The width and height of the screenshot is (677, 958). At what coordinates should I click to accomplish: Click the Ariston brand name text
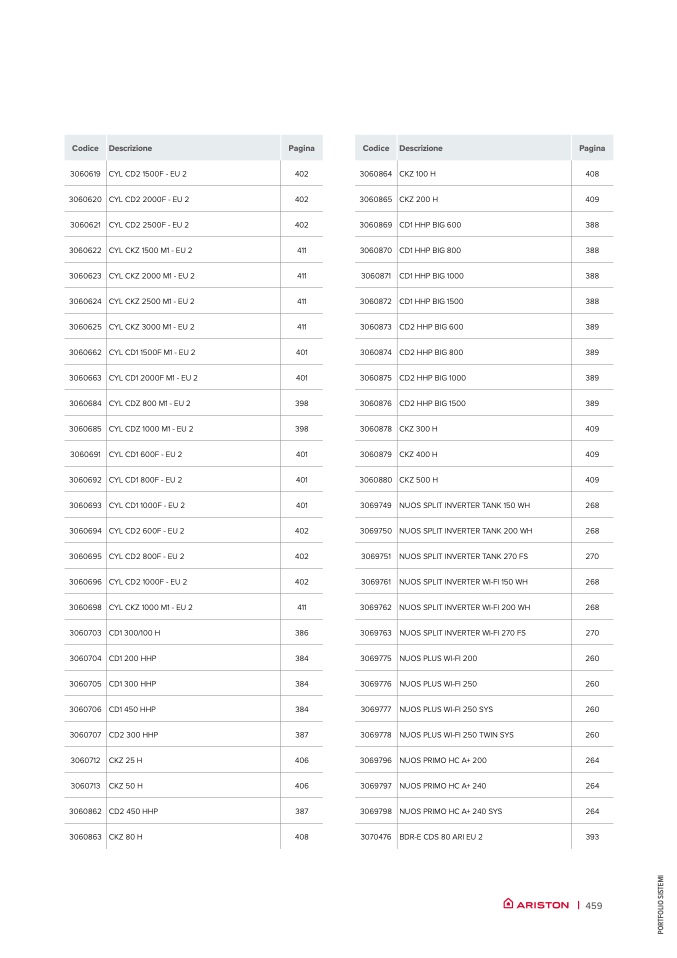543,905
